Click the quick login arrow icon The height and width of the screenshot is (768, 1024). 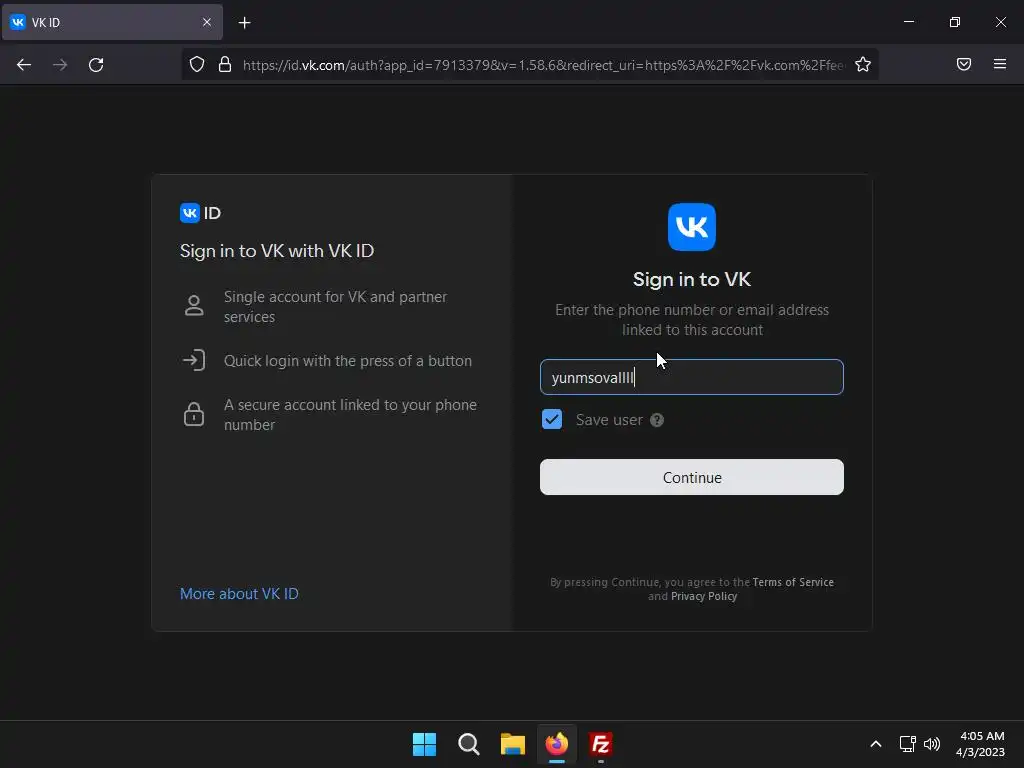click(194, 360)
